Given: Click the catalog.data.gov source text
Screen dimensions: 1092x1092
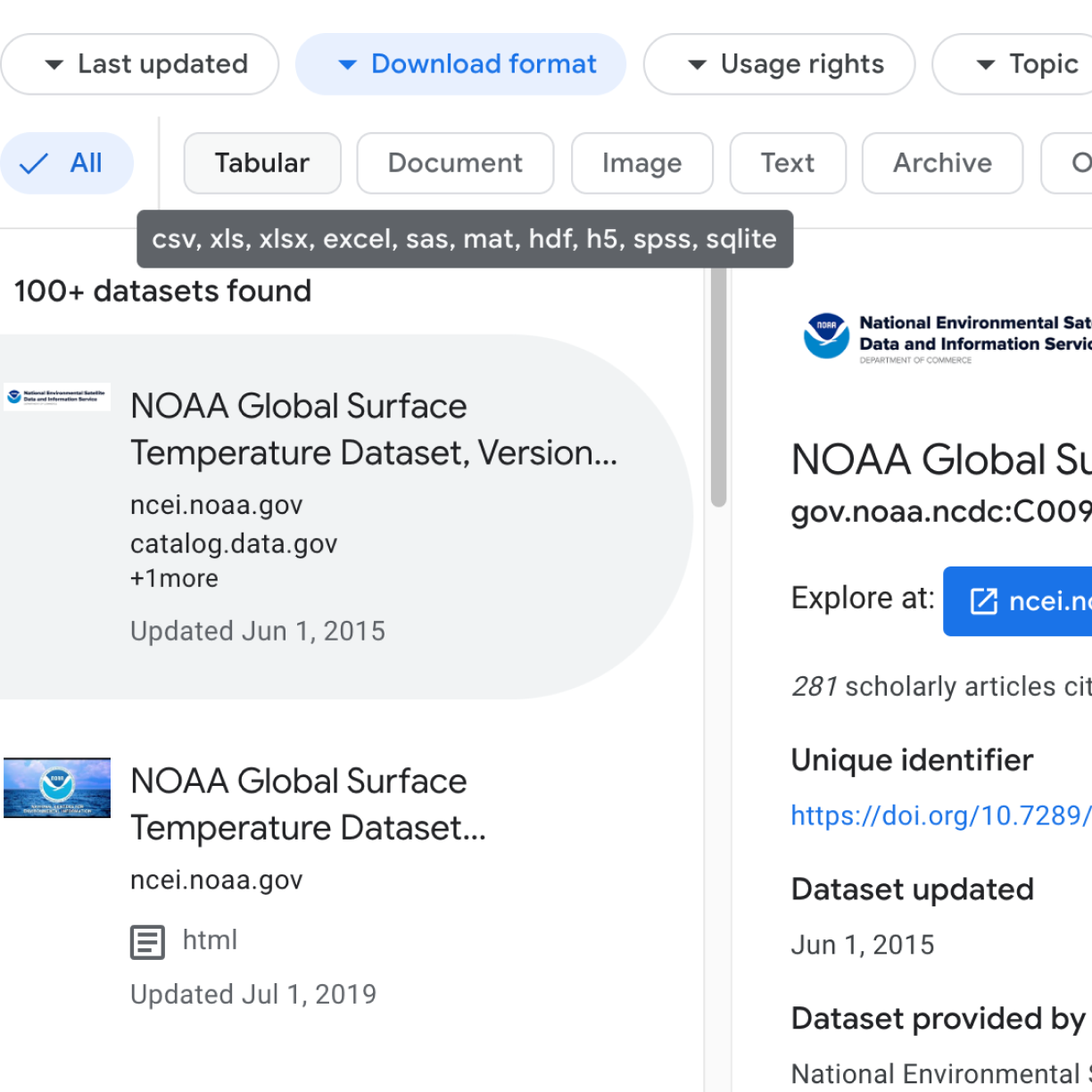Looking at the screenshot, I should tap(234, 543).
